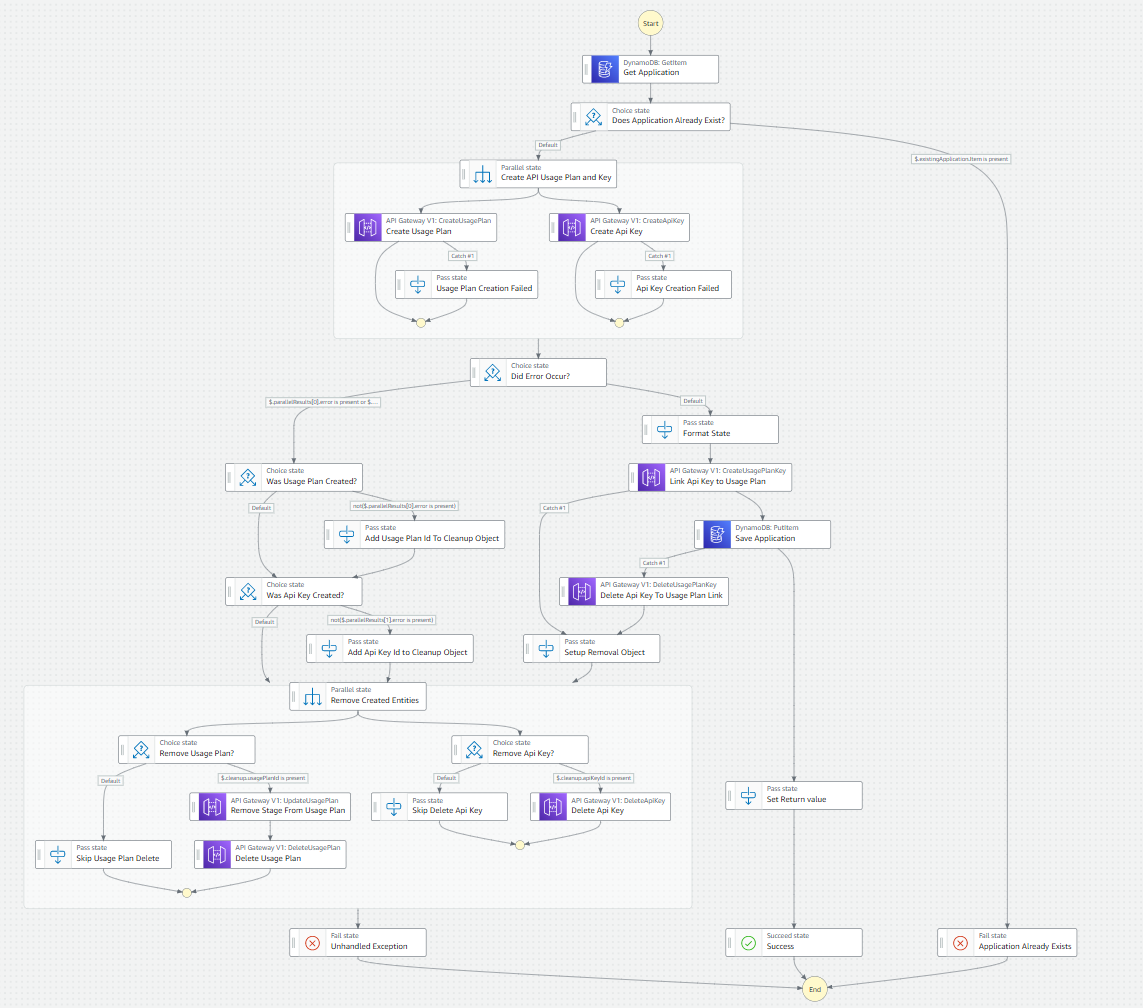Click the Start node circle
Viewport: 1143px width, 1008px height.
(x=652, y=23)
